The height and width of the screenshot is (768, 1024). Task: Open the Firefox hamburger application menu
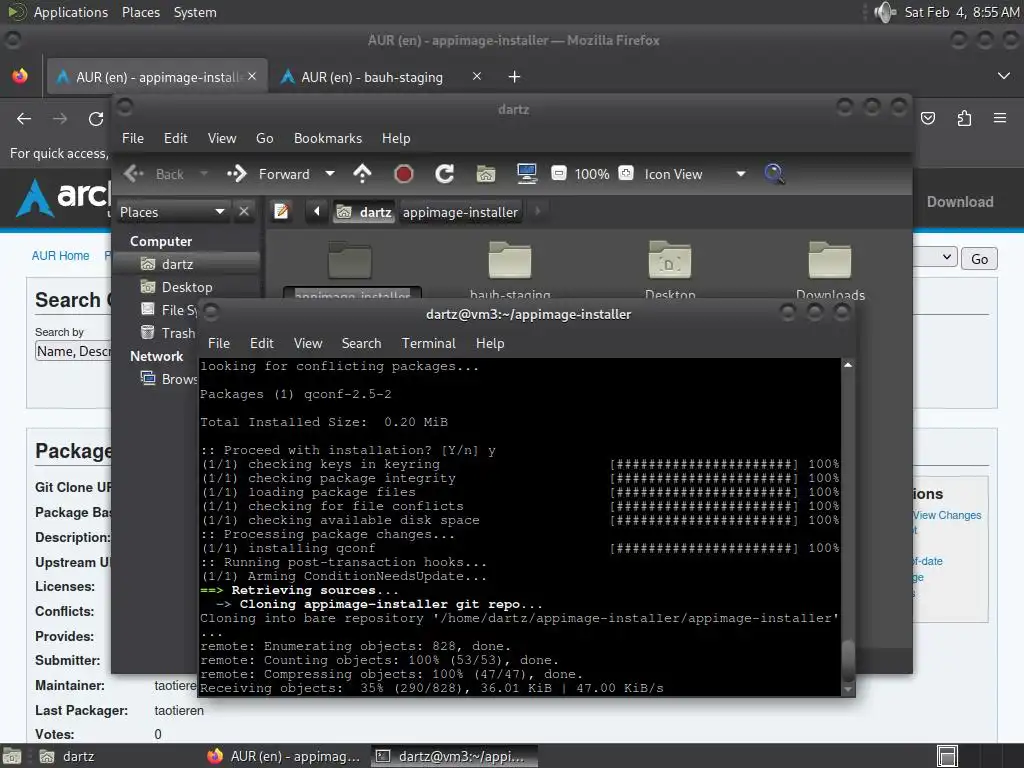pyautogui.click(x=1000, y=118)
